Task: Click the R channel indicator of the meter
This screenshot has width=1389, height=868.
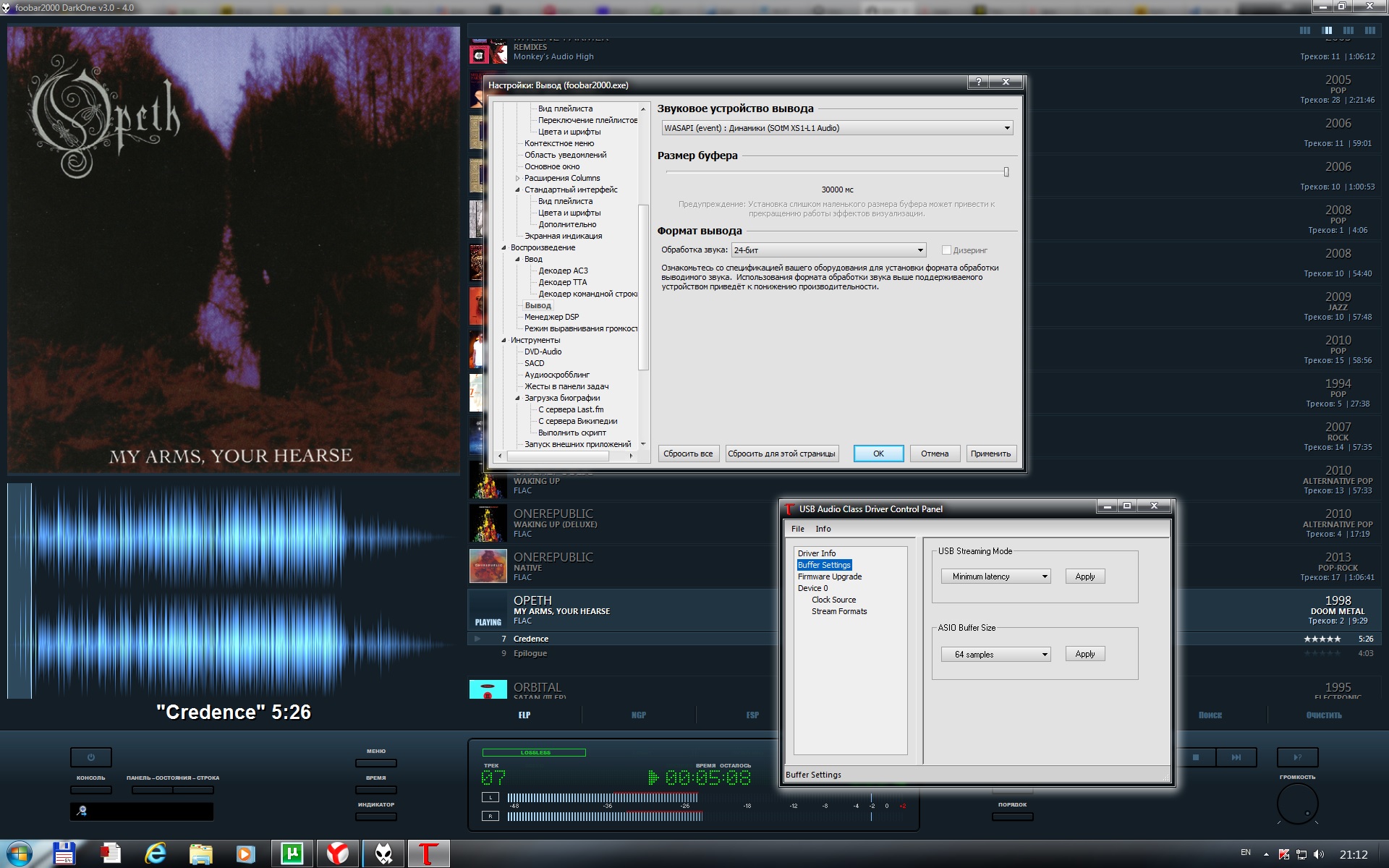Action: (x=490, y=816)
